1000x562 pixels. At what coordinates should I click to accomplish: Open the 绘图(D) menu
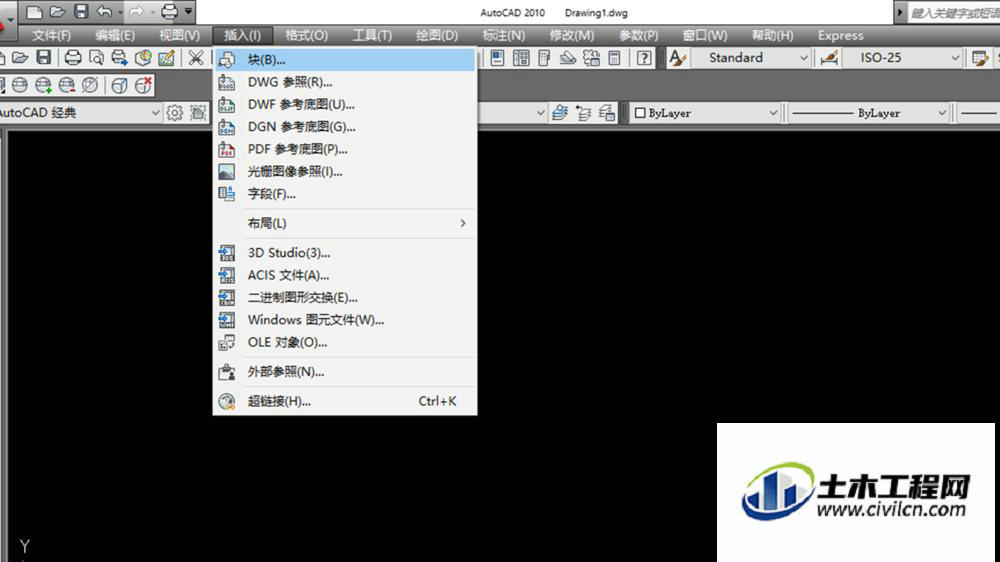coord(437,36)
